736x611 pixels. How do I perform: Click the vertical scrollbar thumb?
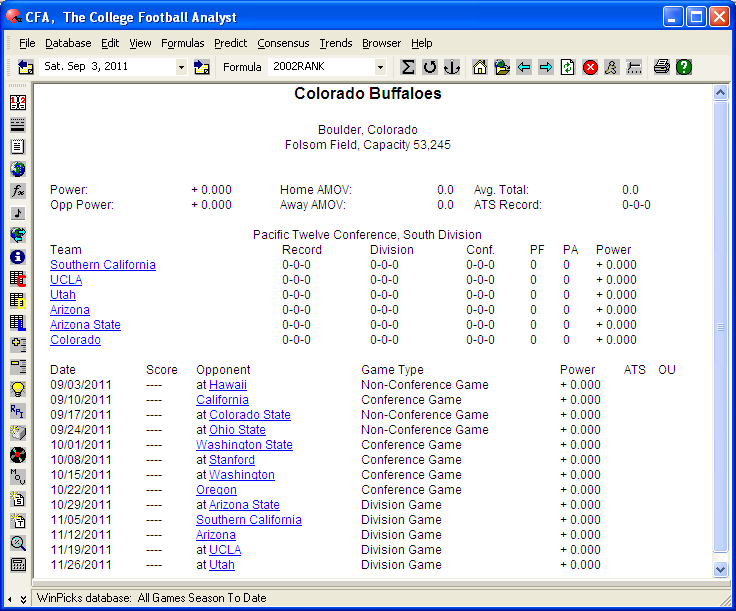[721, 327]
